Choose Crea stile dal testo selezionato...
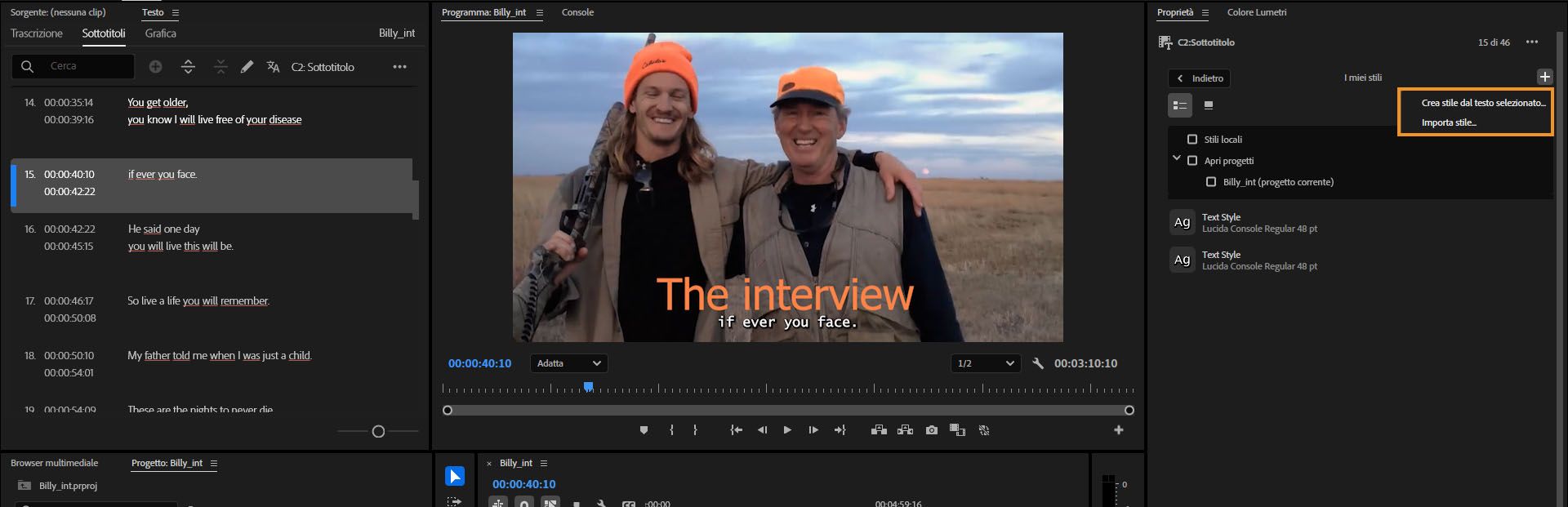Image resolution: width=1568 pixels, height=507 pixels. (x=1483, y=103)
